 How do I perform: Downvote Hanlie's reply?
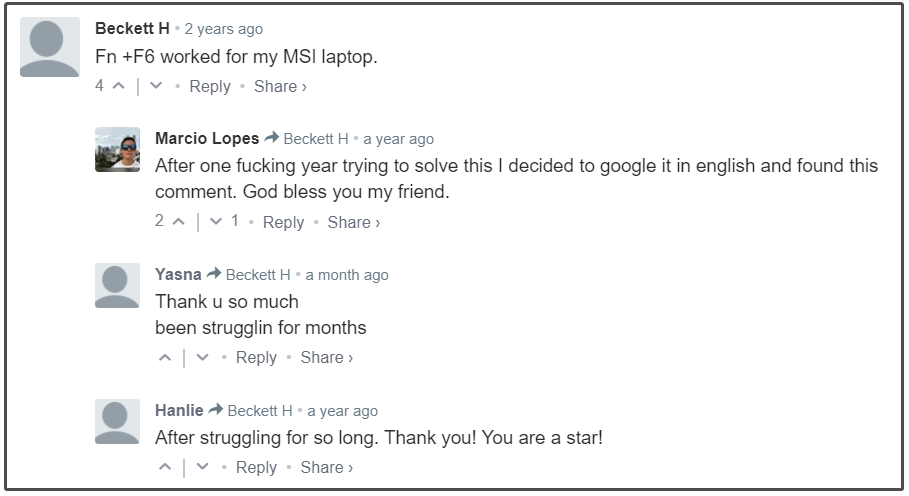tap(202, 467)
